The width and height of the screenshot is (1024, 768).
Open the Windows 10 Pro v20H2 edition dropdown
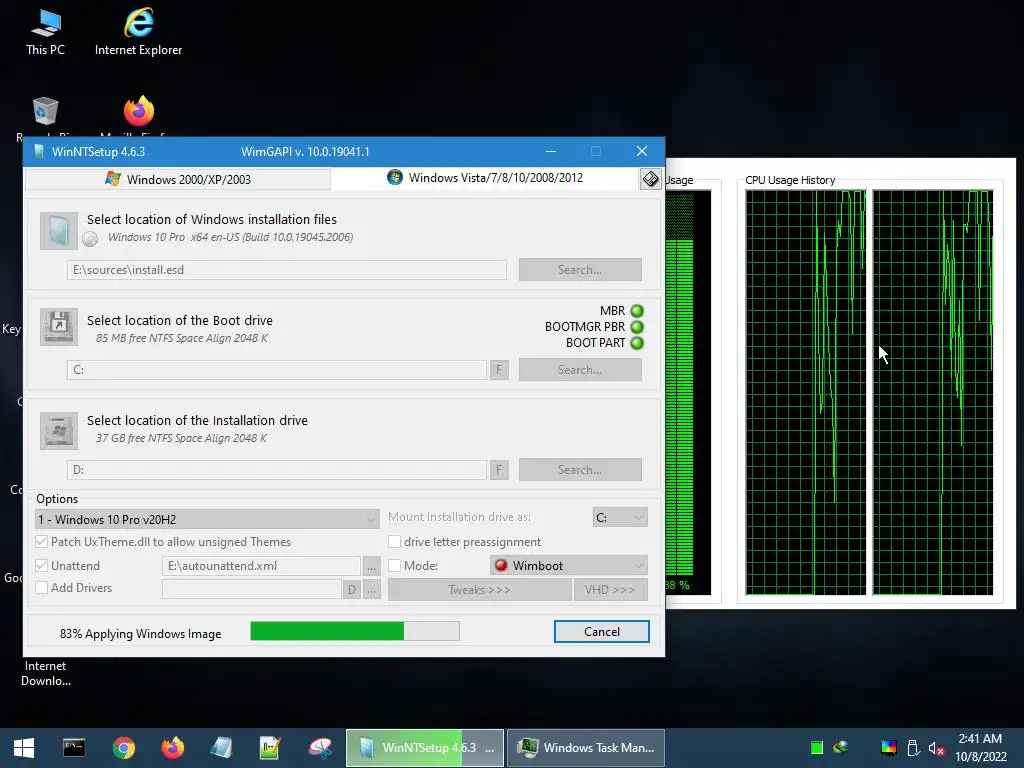pyautogui.click(x=207, y=519)
